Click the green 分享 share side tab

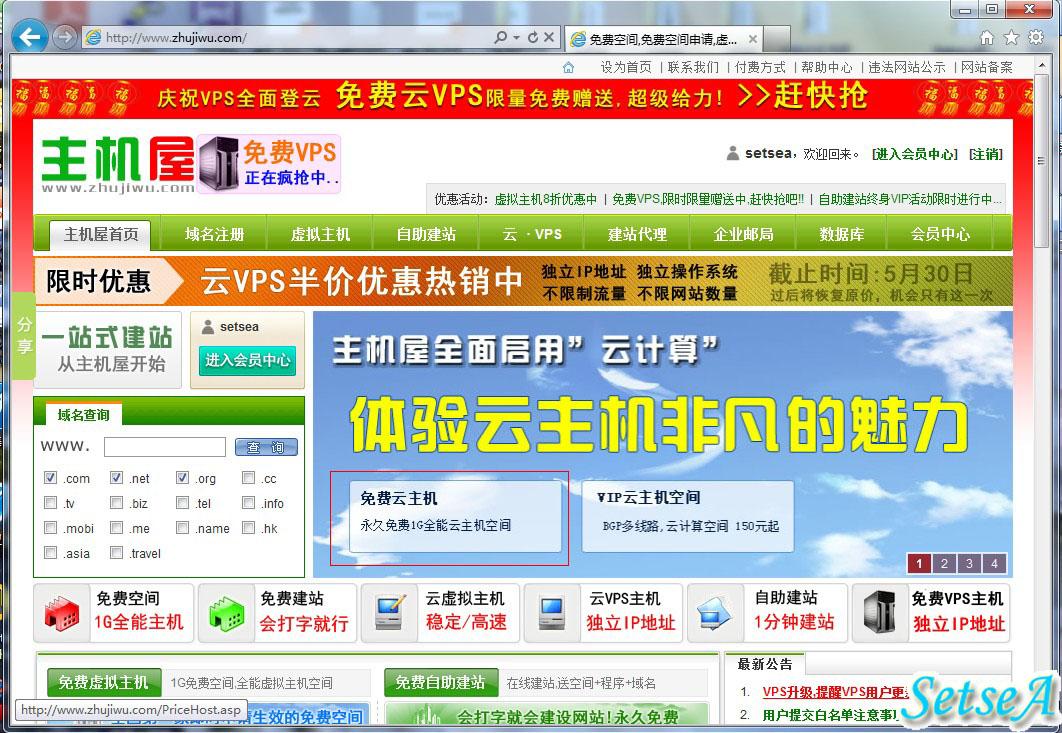tap(24, 335)
